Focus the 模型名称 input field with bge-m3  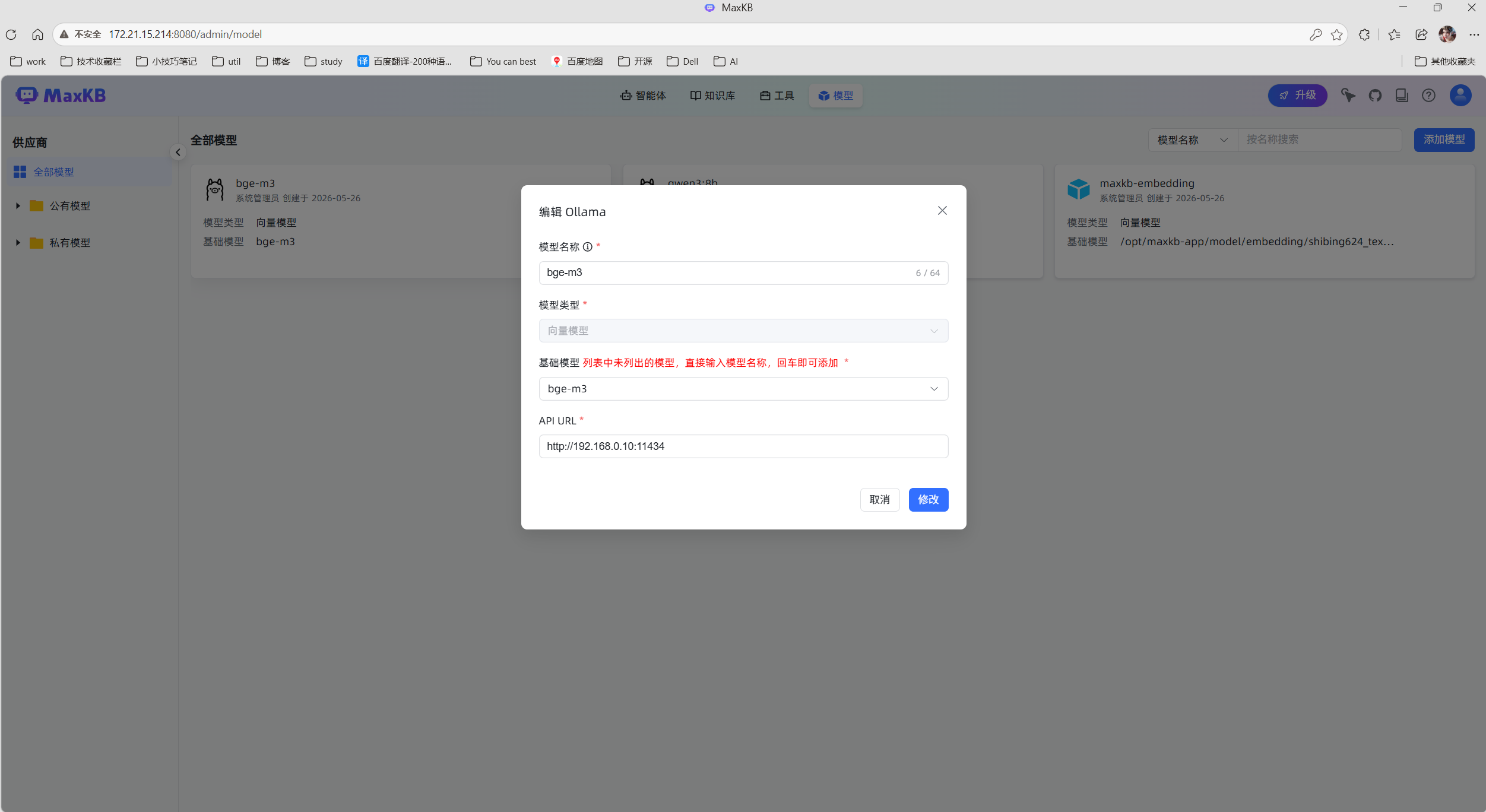point(743,273)
